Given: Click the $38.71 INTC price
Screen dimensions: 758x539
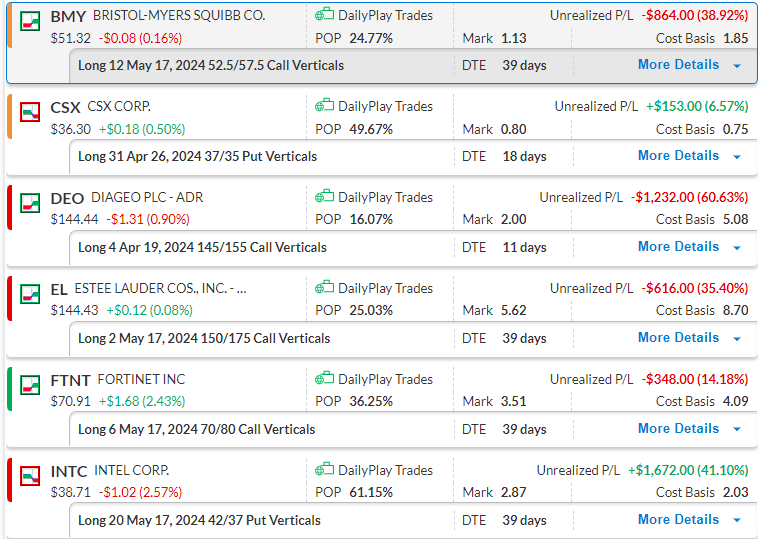Looking at the screenshot, I should pyautogui.click(x=71, y=492).
